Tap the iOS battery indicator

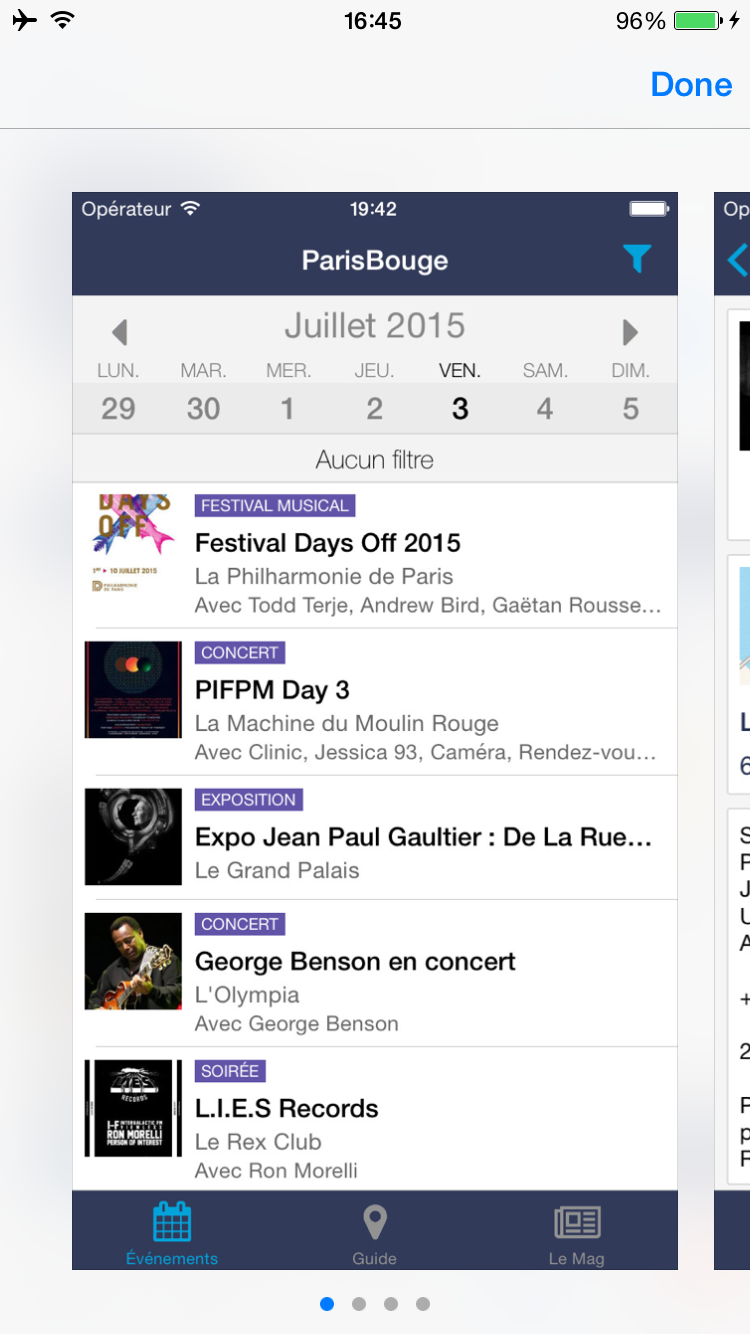[x=700, y=21]
